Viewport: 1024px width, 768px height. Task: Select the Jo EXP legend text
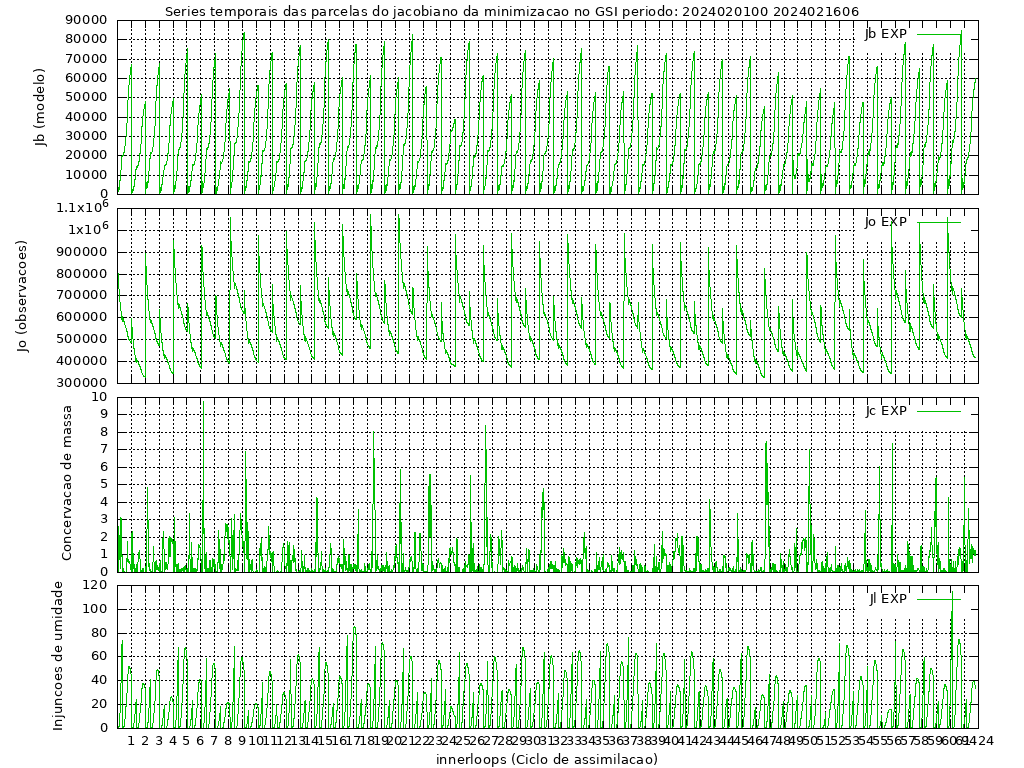click(x=886, y=222)
